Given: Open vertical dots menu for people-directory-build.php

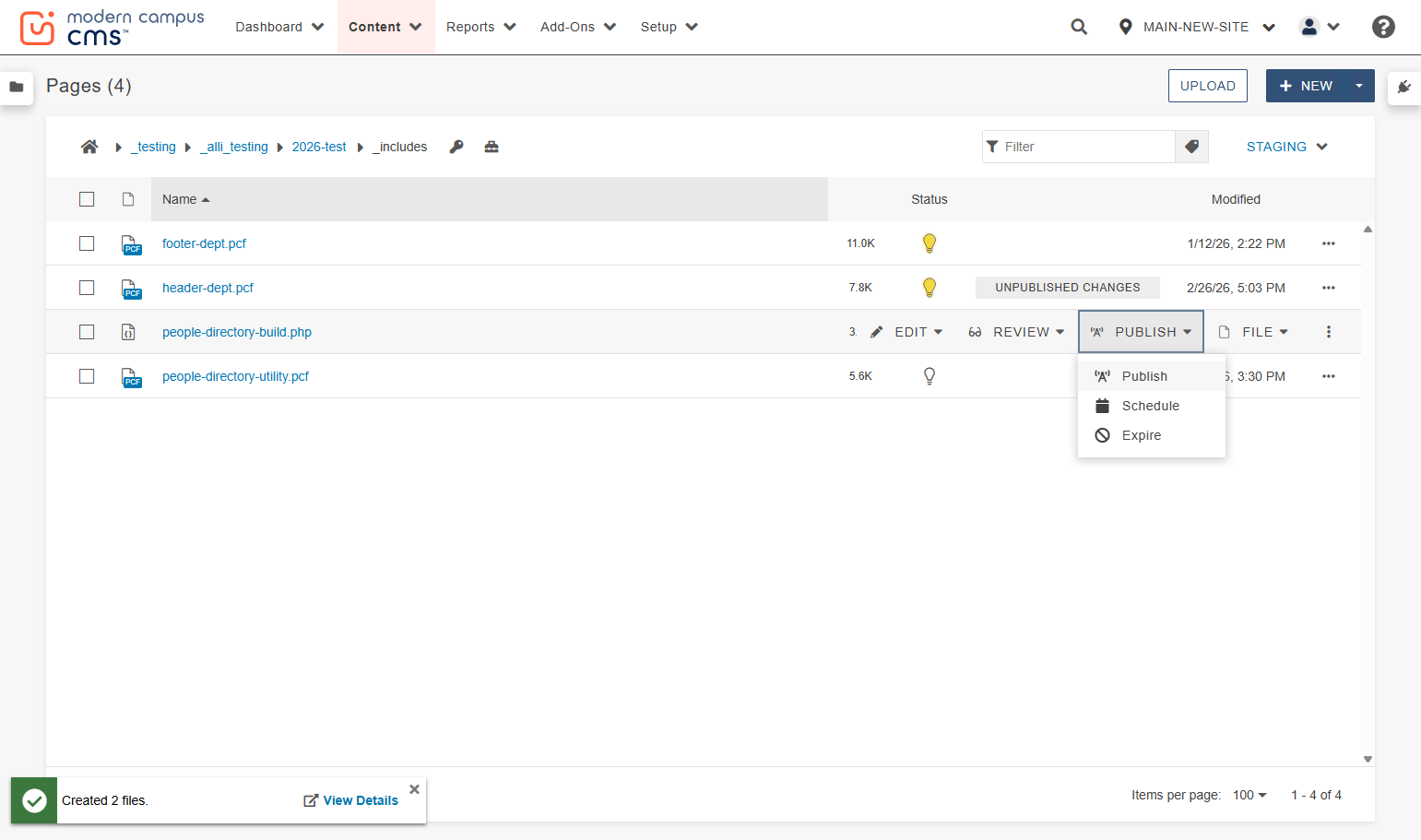Looking at the screenshot, I should coord(1329,332).
